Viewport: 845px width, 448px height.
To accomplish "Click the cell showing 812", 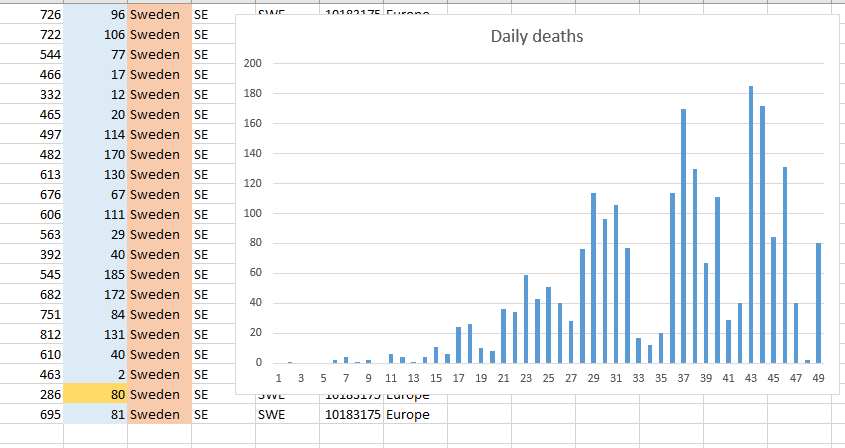I will 31,334.
